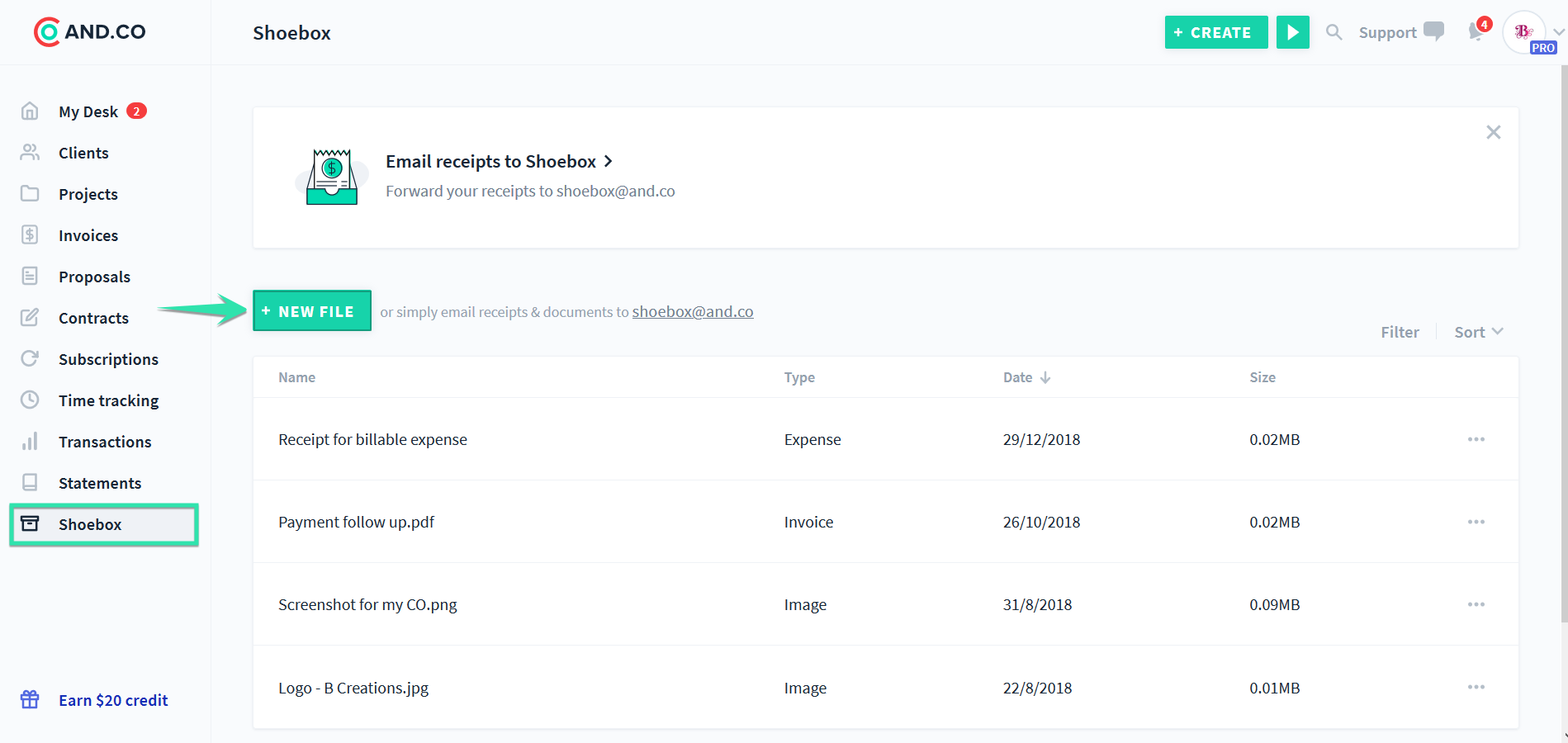Click the Support chat bubble icon
The height and width of the screenshot is (743, 1568).
[x=1434, y=31]
